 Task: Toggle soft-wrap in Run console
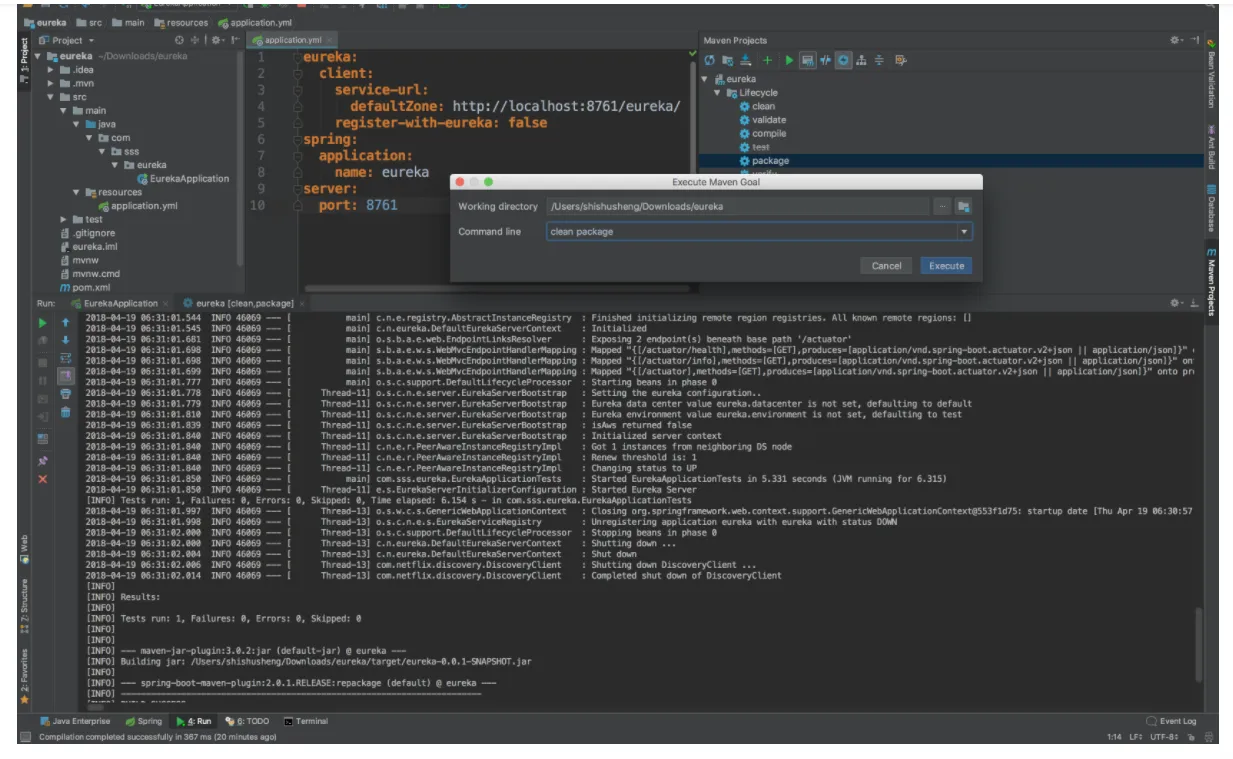(66, 358)
